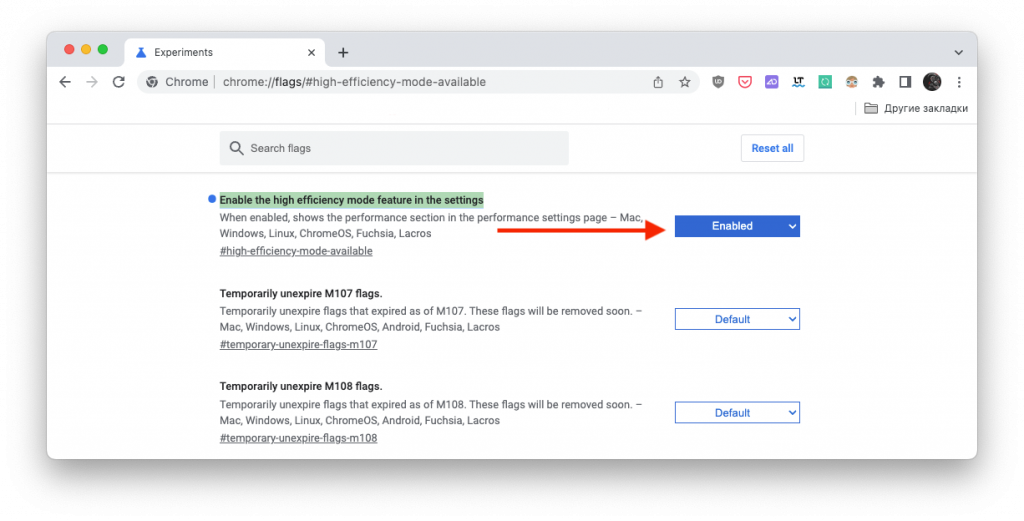Open the Default dropdown for M107 flags
The image size is (1024, 521).
(x=737, y=319)
